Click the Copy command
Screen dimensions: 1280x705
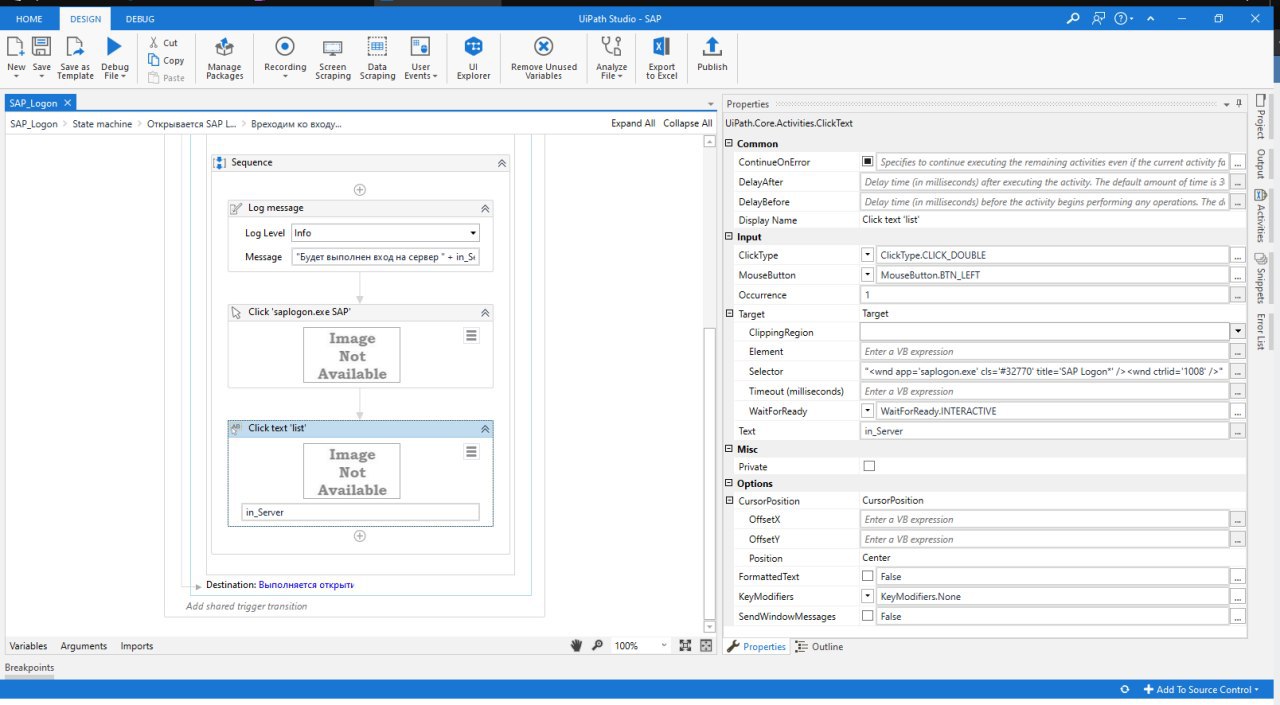pos(165,60)
